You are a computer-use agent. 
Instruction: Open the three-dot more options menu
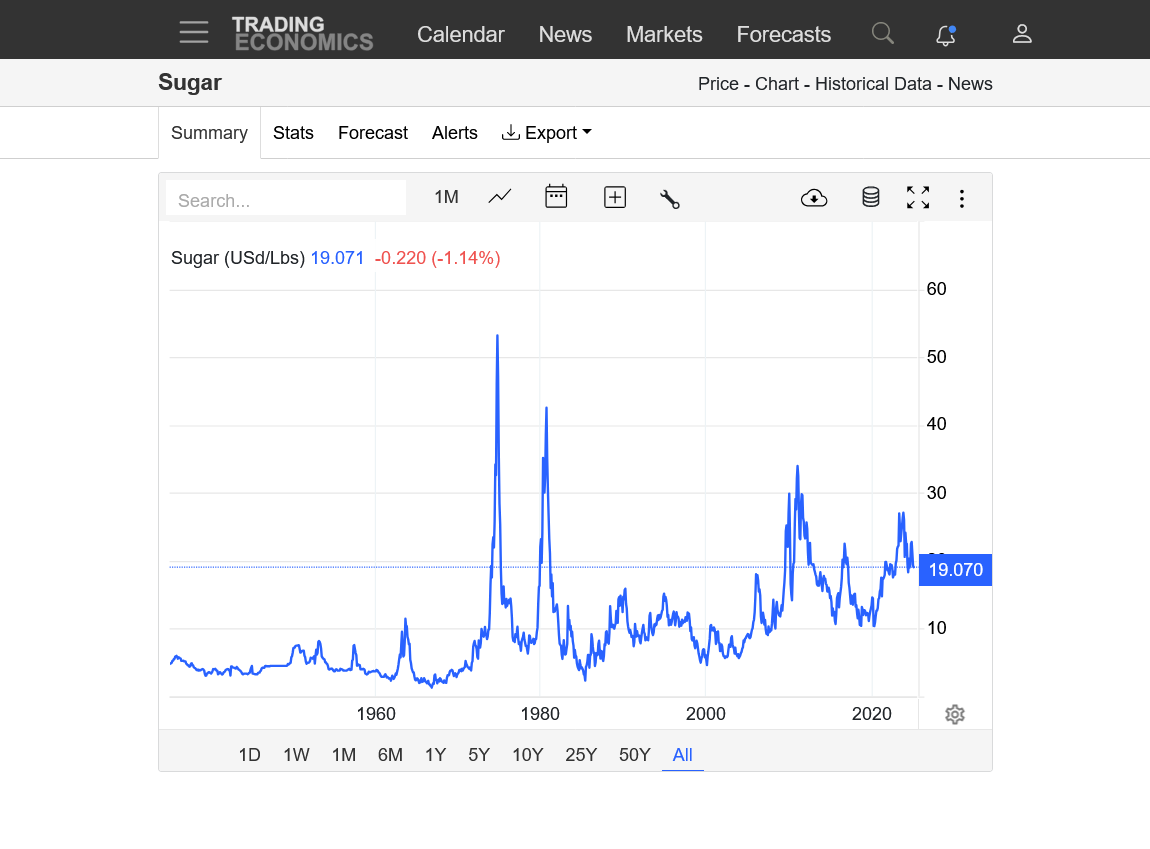click(x=962, y=198)
